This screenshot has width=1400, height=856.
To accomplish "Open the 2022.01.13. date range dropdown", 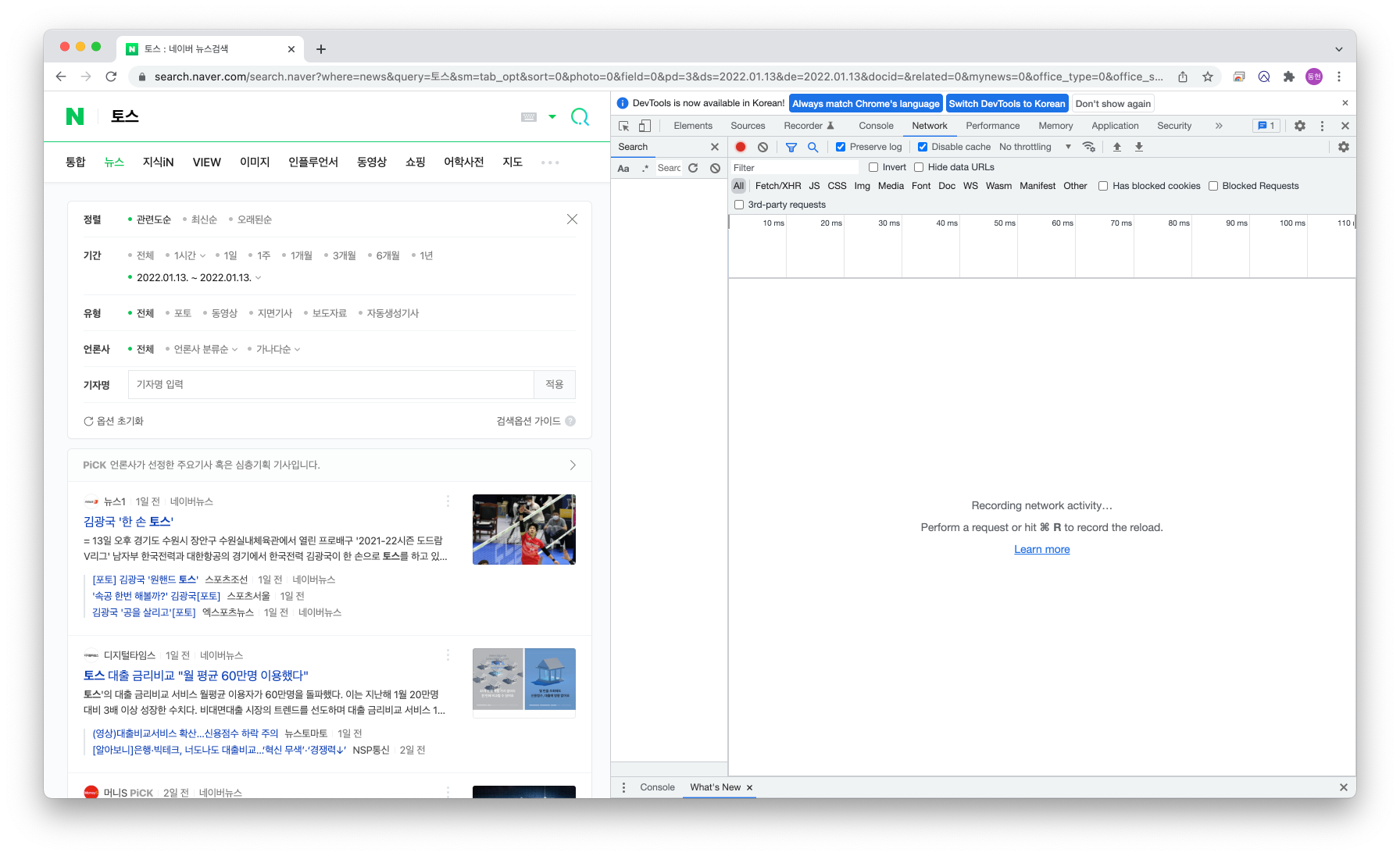I will (x=198, y=277).
